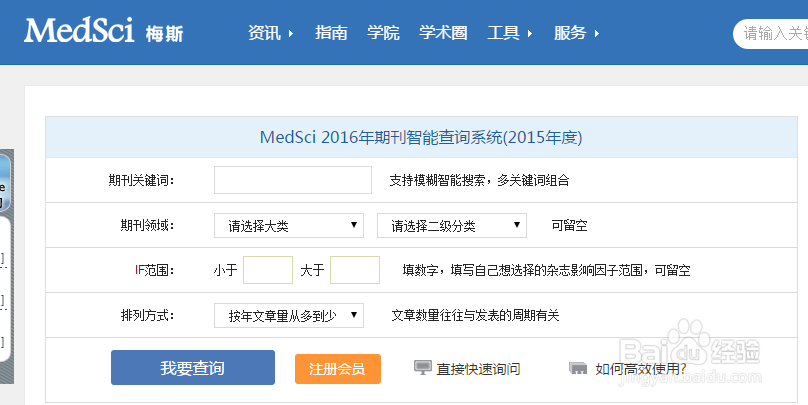Click the top search box 请输入关键
808x405 pixels.
[x=770, y=34]
